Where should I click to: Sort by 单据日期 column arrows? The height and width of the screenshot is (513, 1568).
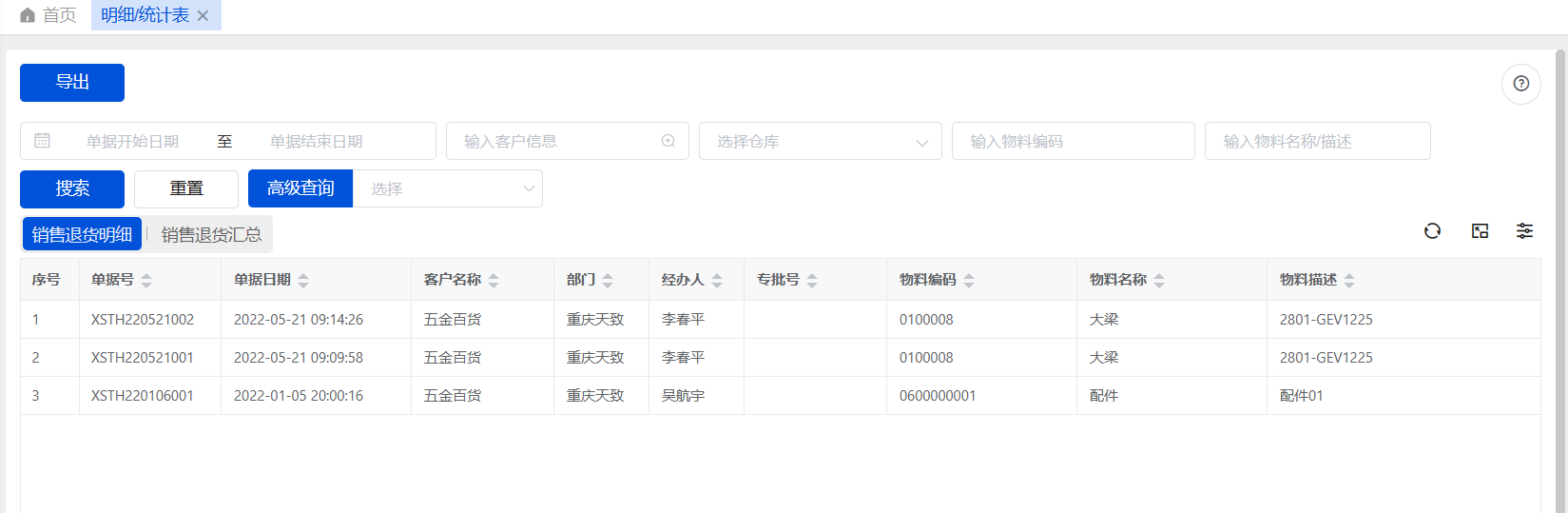pos(303,281)
